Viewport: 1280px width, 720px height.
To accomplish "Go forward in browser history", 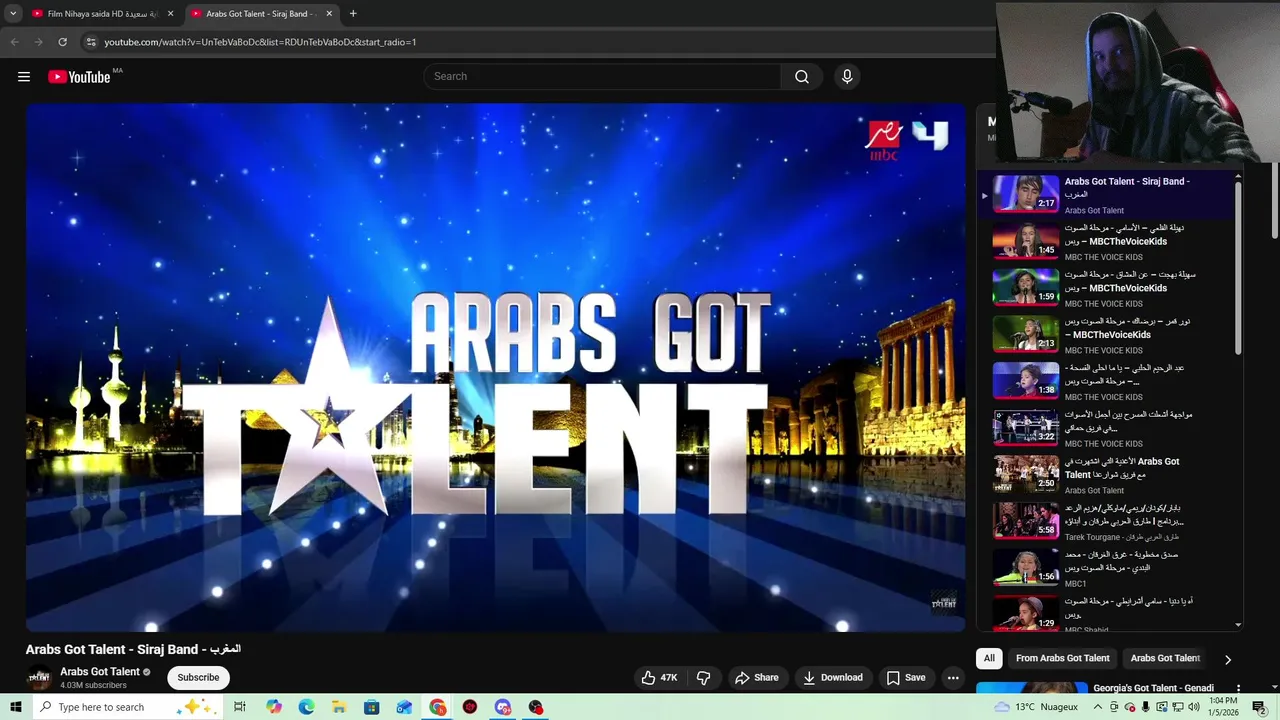I will [x=38, y=42].
